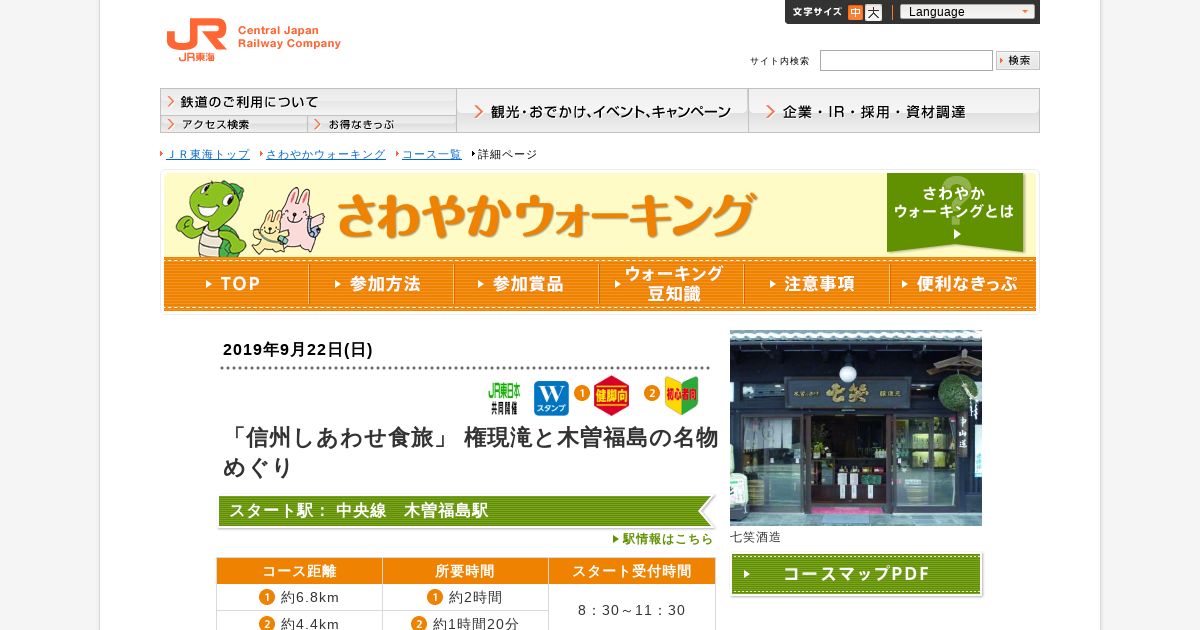Click the 検索 search button
1200x630 pixels.
point(1018,61)
